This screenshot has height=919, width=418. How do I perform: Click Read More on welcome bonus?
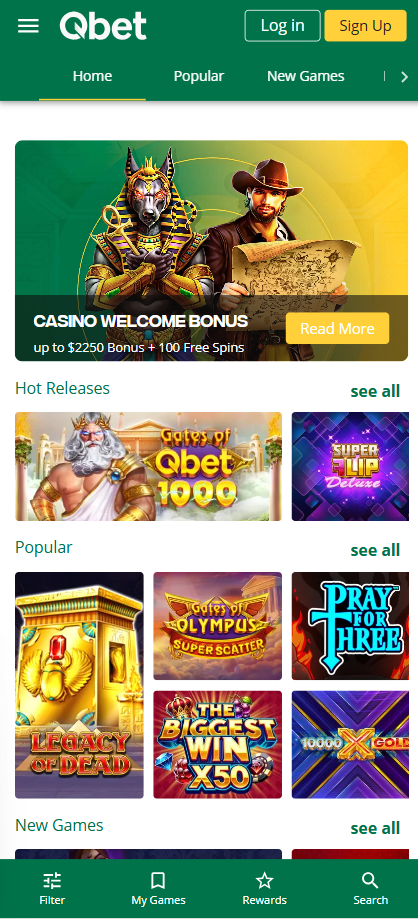[337, 328]
